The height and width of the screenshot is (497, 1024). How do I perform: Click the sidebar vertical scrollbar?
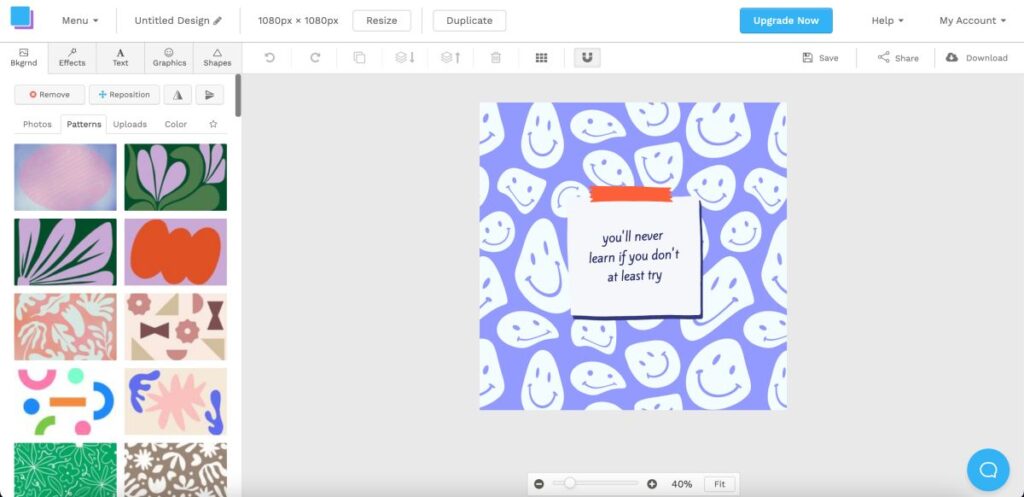point(238,95)
